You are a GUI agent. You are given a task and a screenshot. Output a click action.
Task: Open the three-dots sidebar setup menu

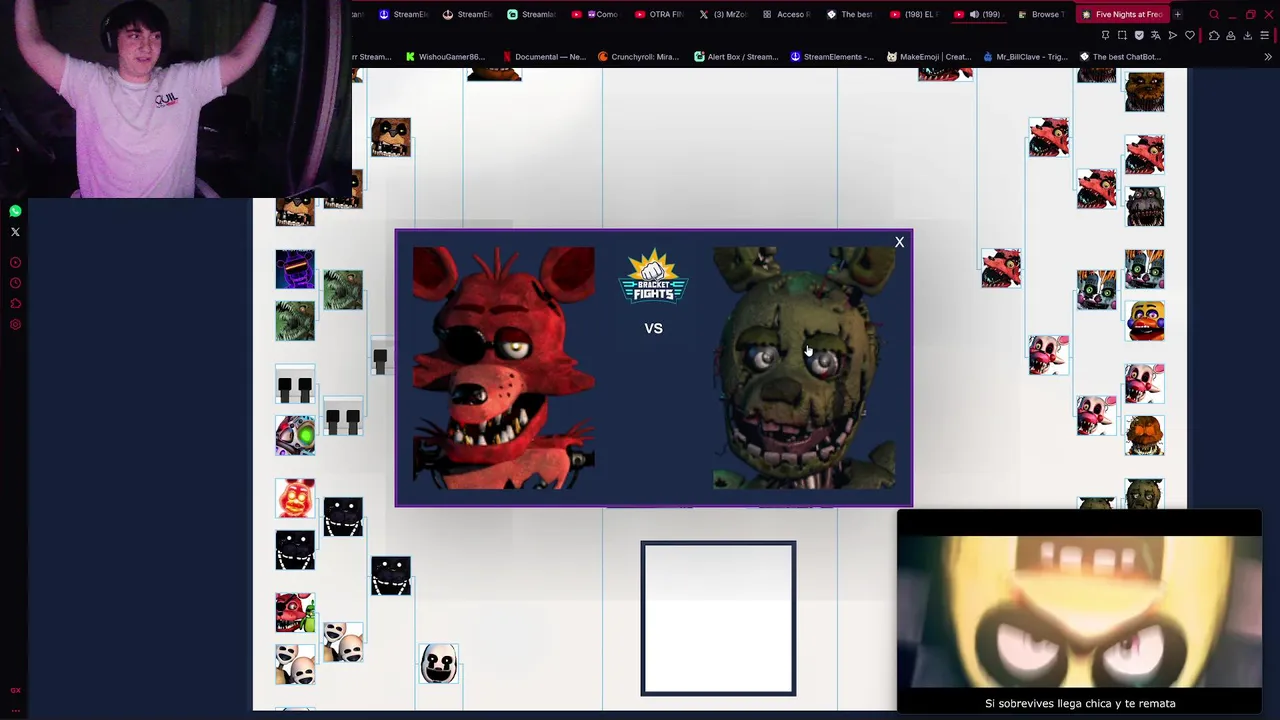pos(15,709)
